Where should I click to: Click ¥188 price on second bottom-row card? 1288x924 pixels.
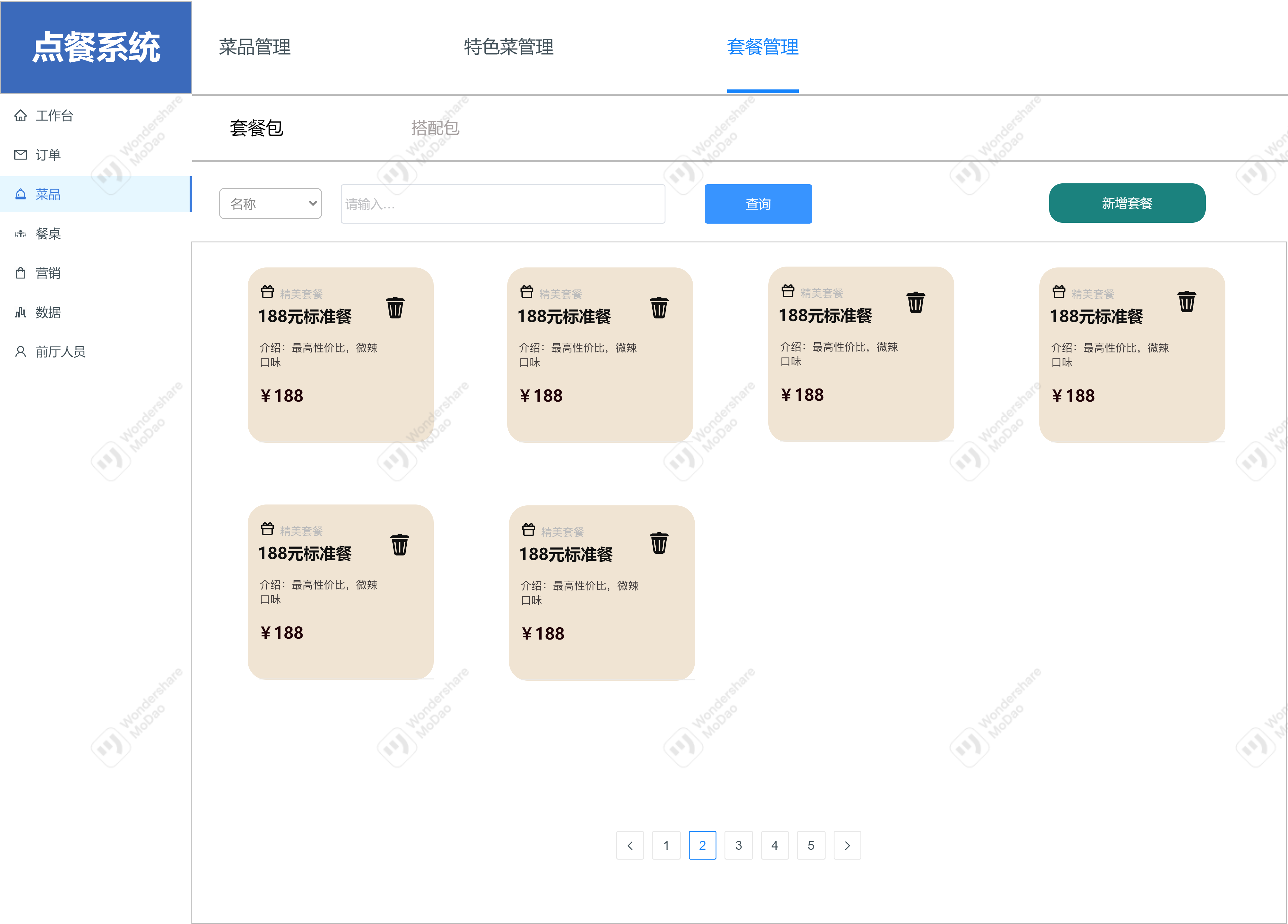click(x=543, y=634)
